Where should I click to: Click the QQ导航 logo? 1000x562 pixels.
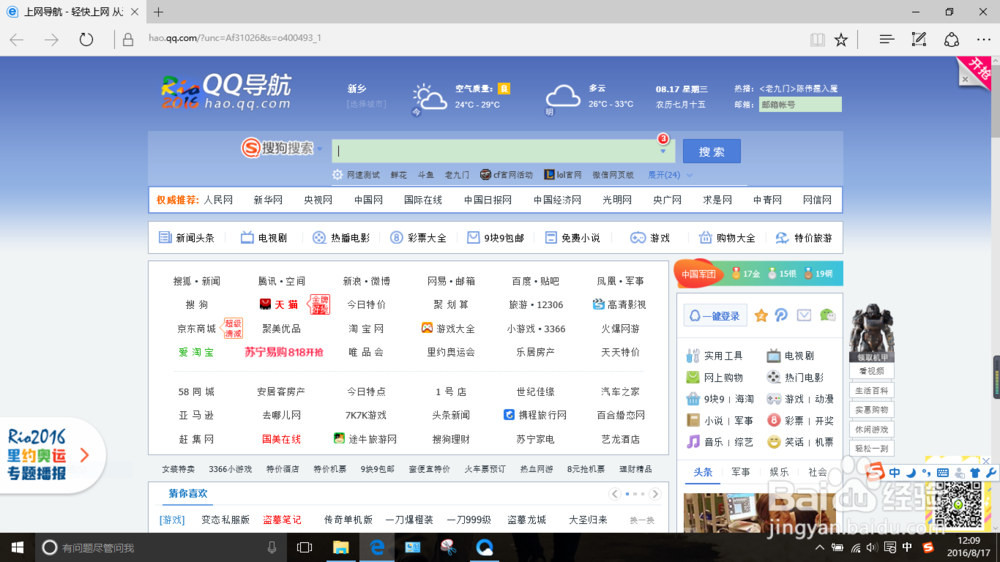(x=226, y=91)
